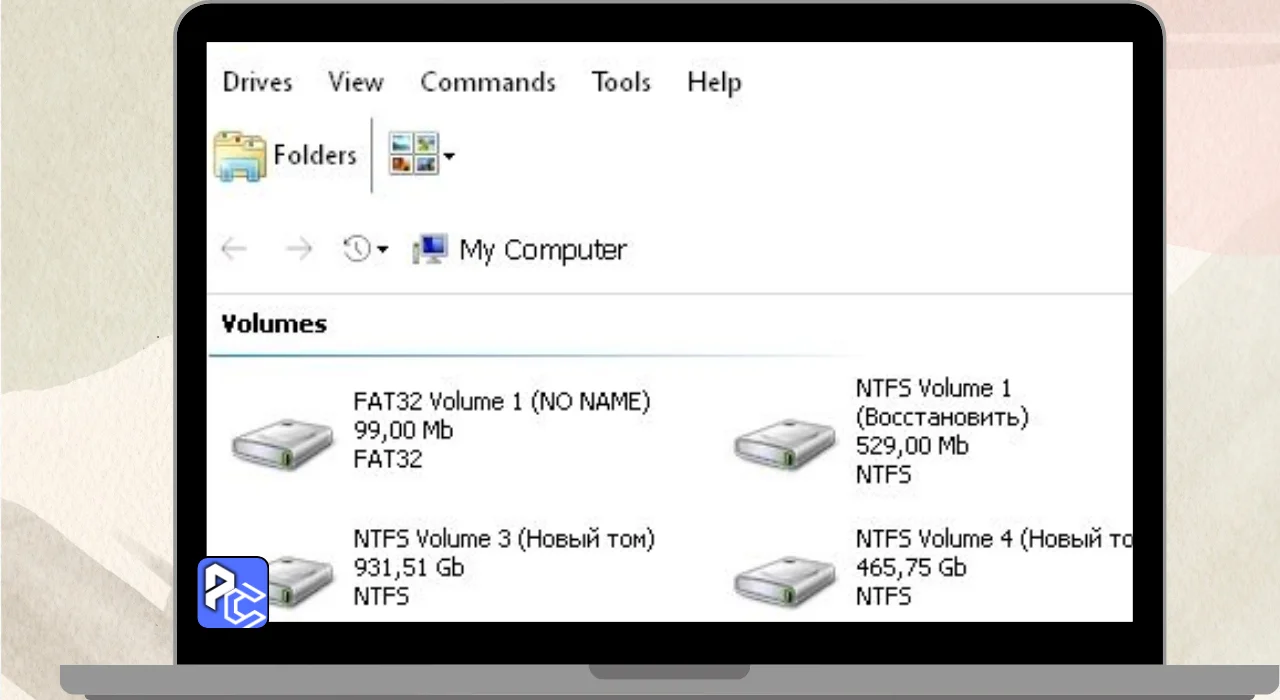
Task: Expand the history dropdown arrow
Action: [382, 250]
